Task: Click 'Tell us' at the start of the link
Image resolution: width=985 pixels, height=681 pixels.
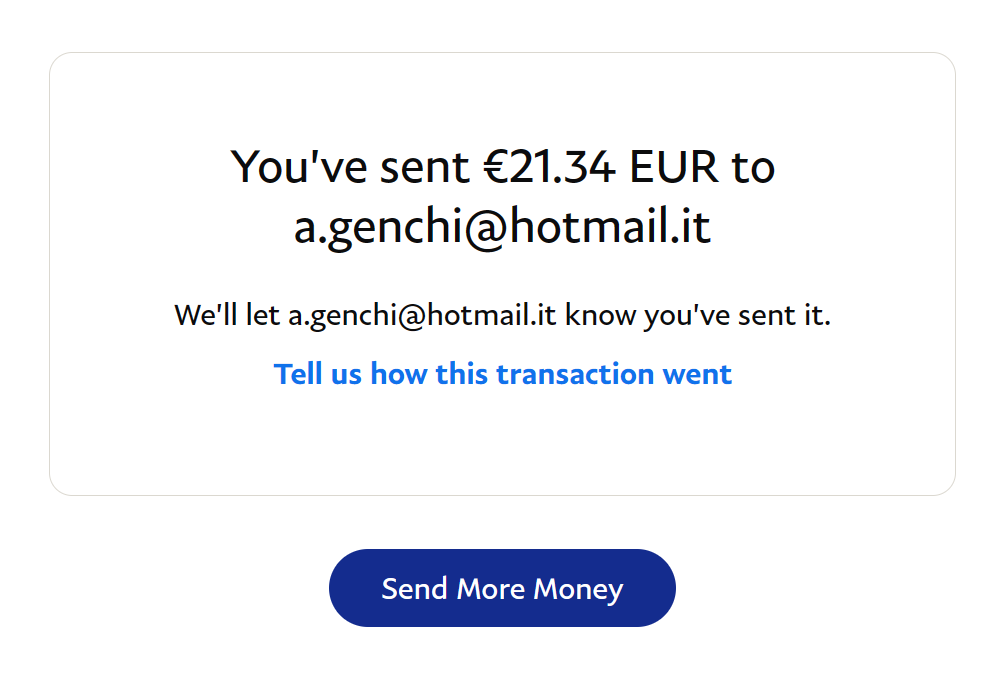Action: (317, 374)
